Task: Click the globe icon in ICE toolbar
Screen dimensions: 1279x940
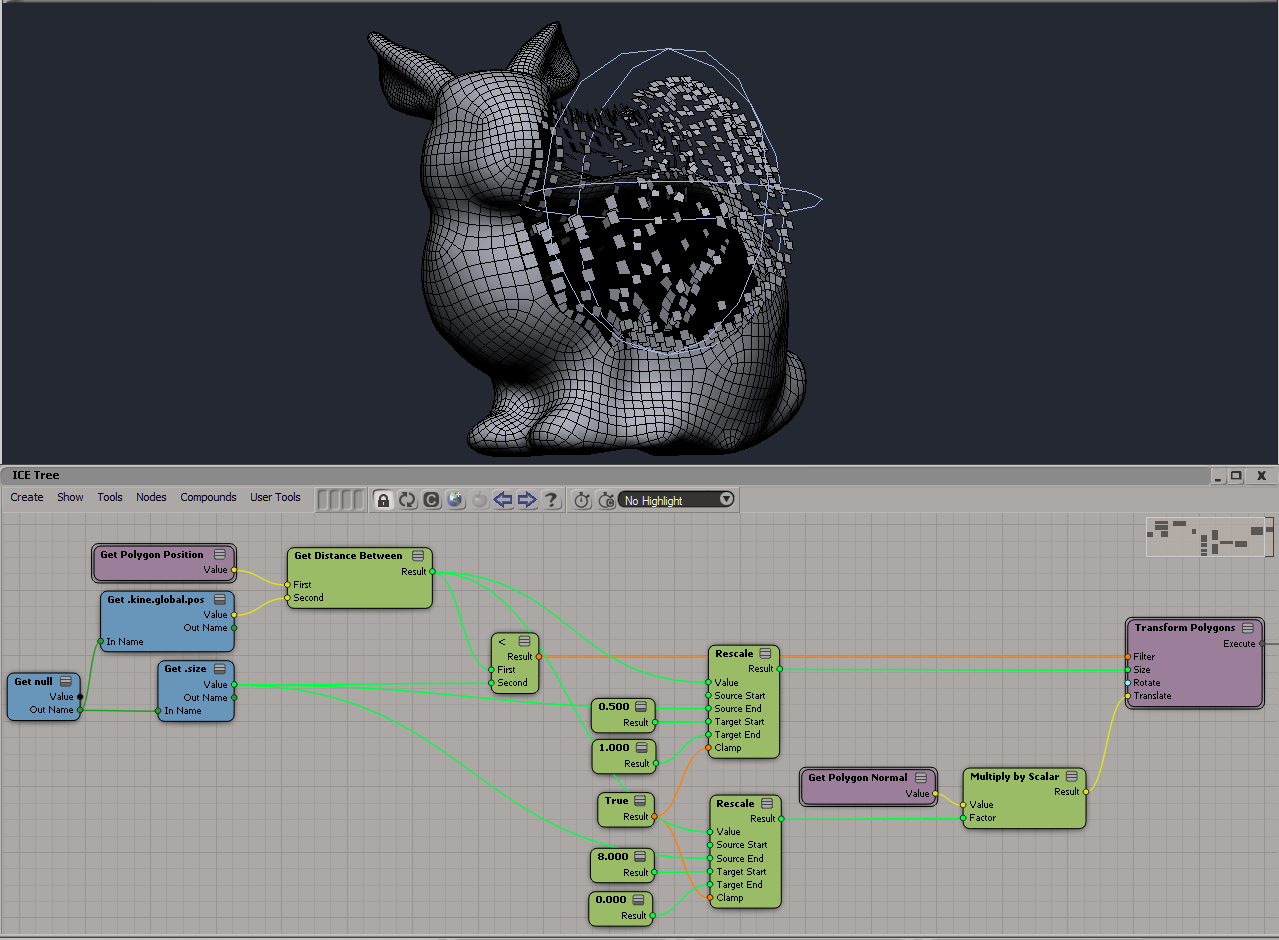Action: (455, 500)
